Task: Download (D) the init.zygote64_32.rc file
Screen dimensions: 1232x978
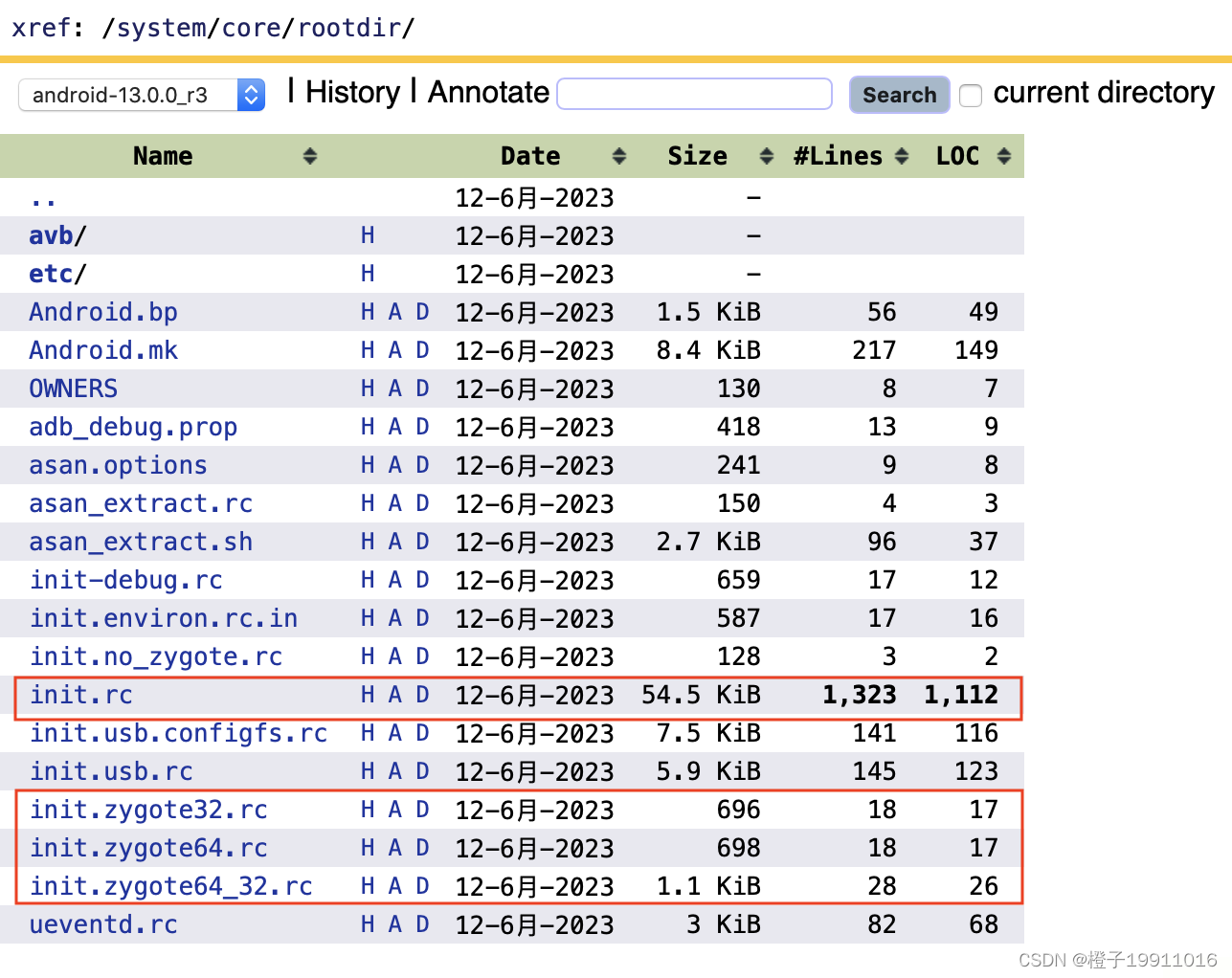Action: 422,886
